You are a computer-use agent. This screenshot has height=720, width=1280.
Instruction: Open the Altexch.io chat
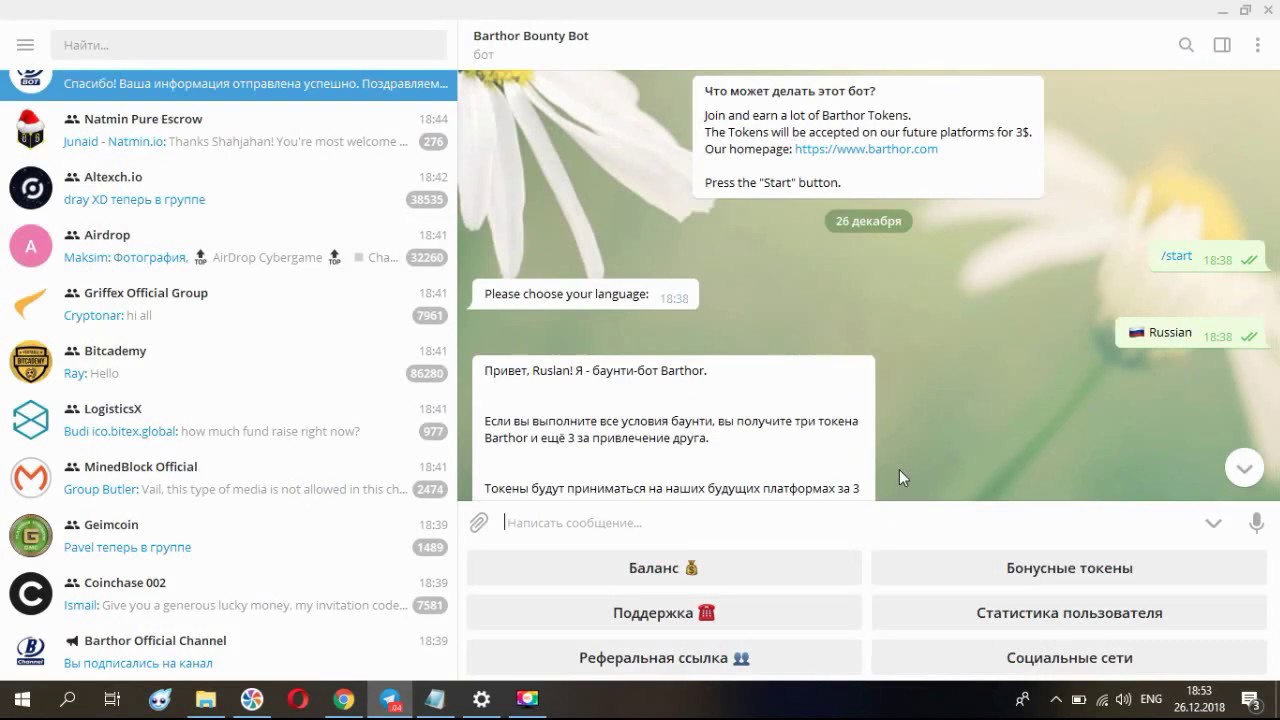[228, 188]
